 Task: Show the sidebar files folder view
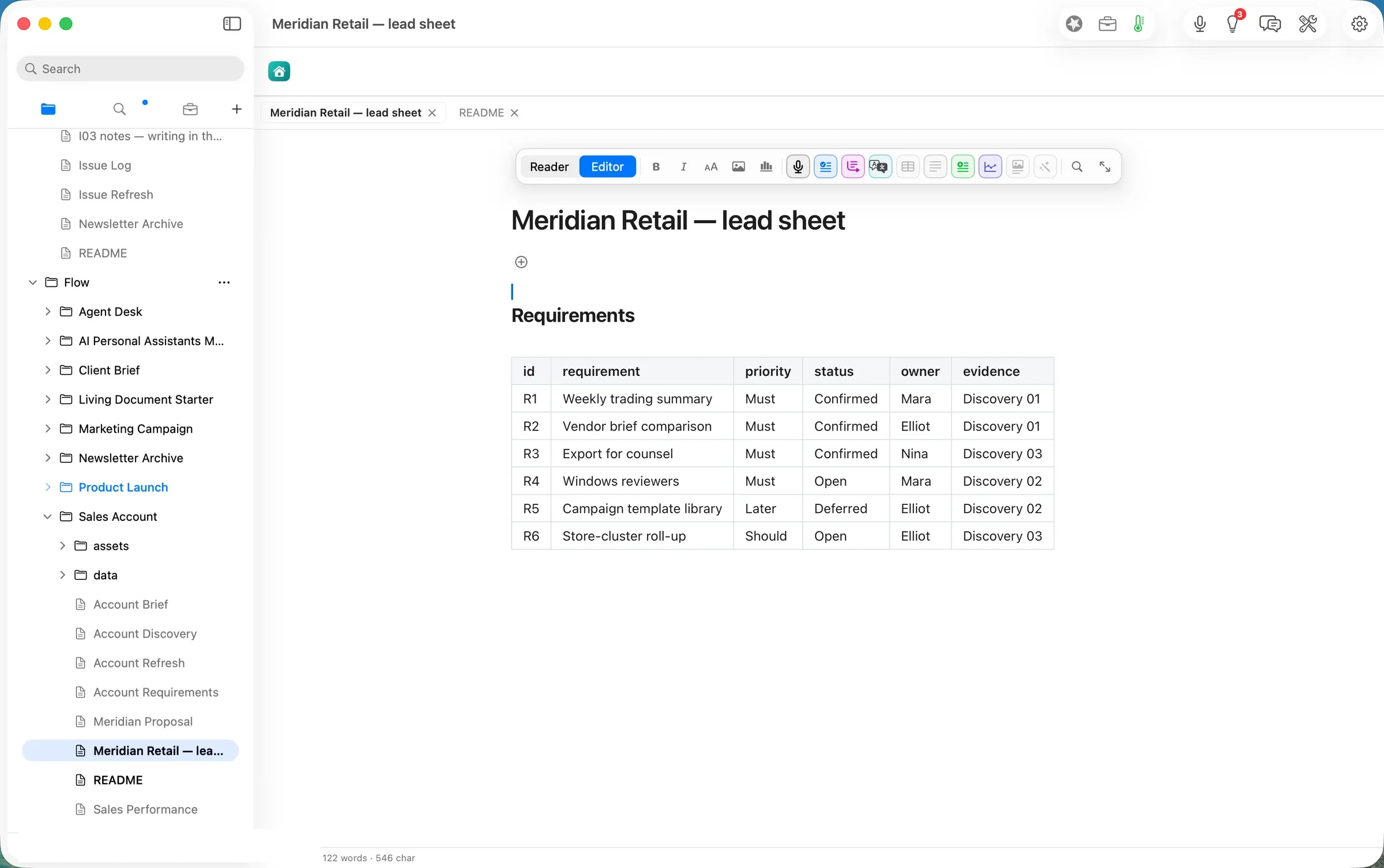(48, 109)
